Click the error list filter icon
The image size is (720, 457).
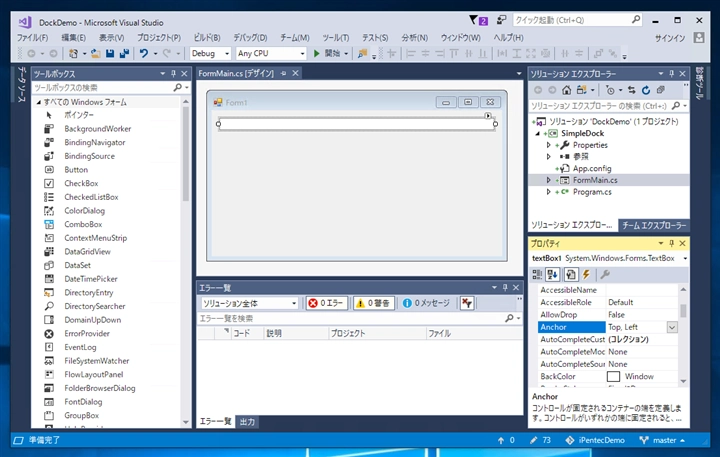click(467, 303)
